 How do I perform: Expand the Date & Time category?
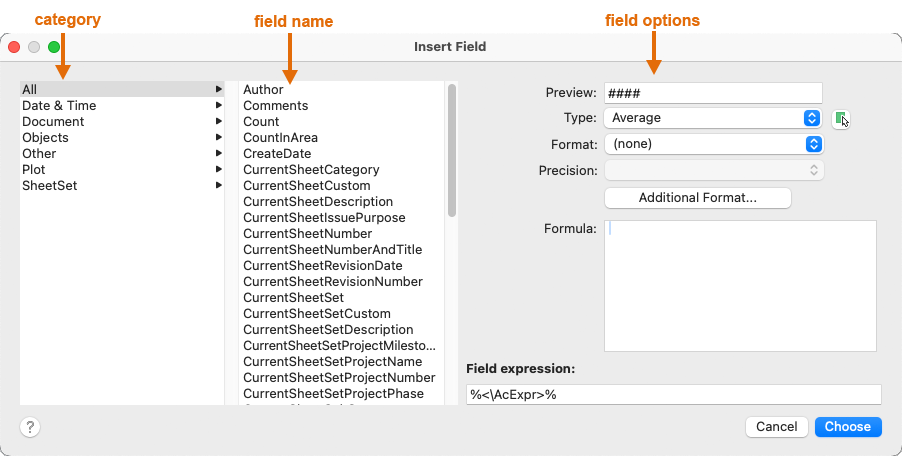tap(218, 106)
